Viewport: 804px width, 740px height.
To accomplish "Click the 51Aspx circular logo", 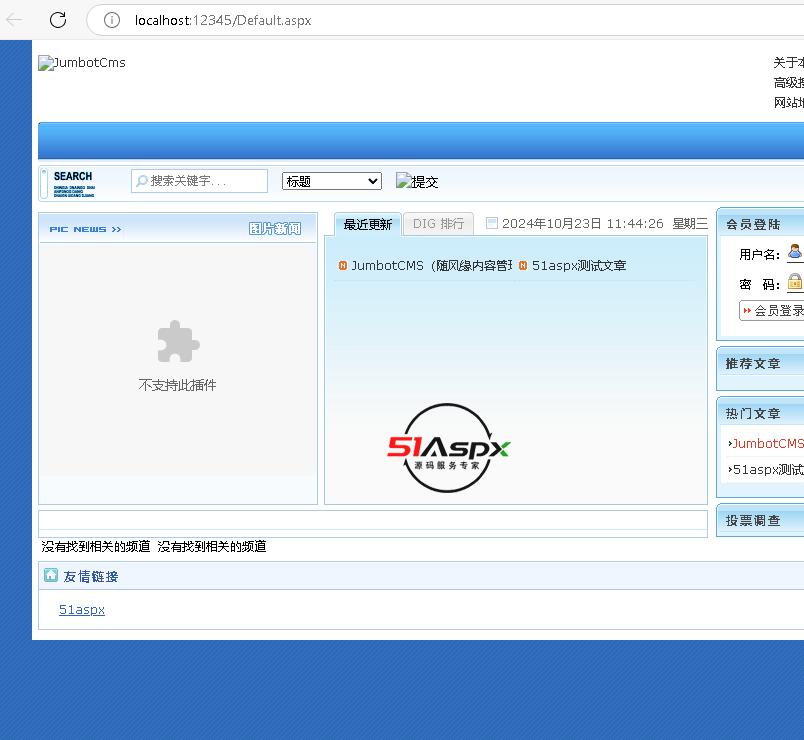I will pyautogui.click(x=449, y=448).
